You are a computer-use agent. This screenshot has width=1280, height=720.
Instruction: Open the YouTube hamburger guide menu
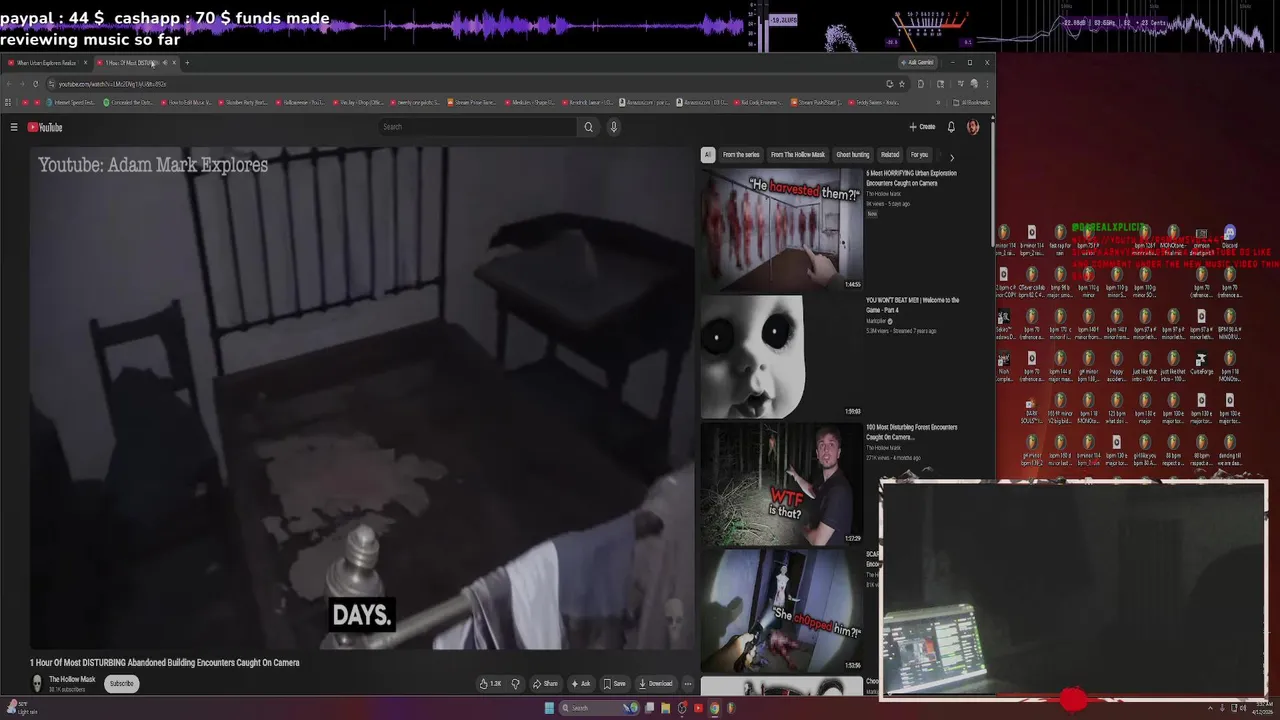pyautogui.click(x=14, y=127)
